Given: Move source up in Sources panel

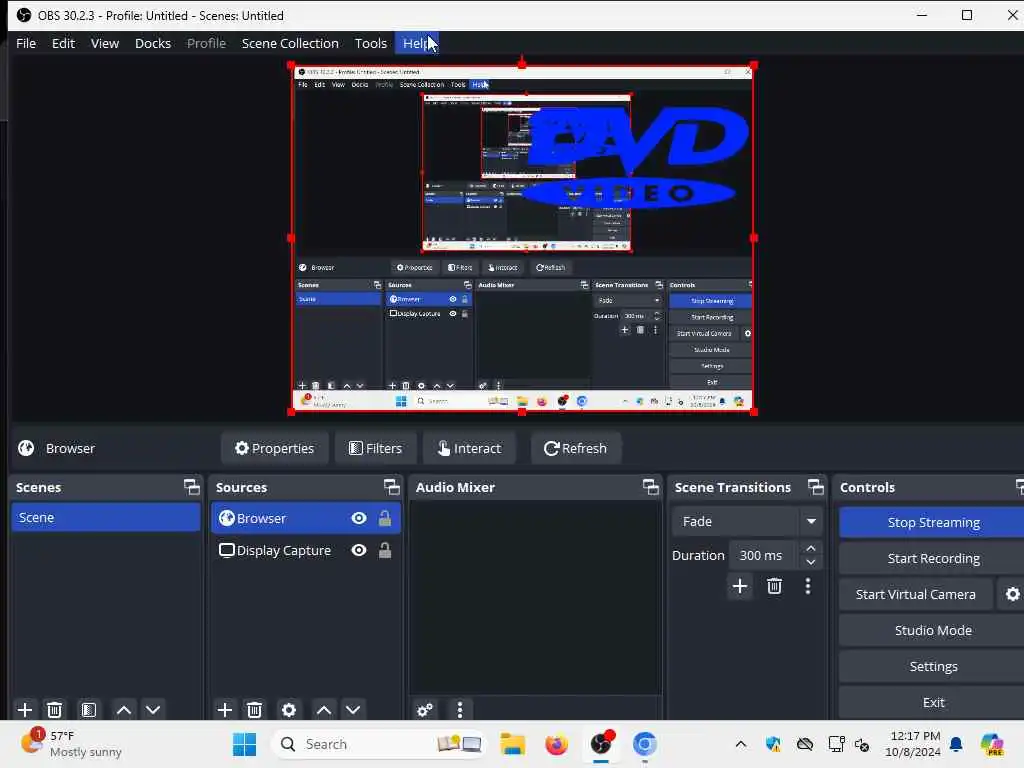Looking at the screenshot, I should (x=323, y=709).
